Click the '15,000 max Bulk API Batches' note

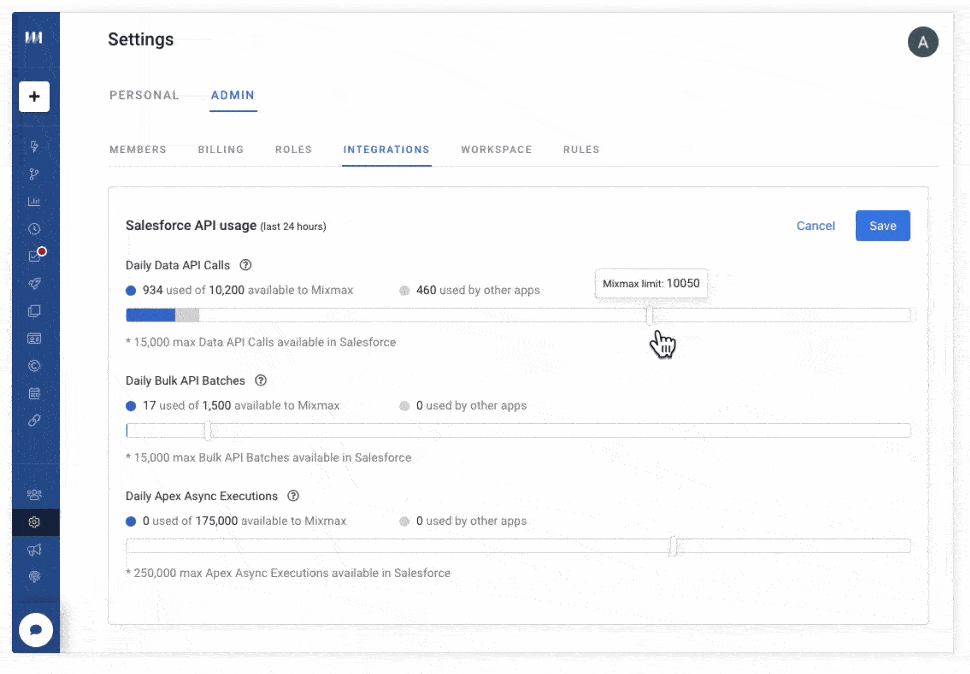click(x=268, y=458)
